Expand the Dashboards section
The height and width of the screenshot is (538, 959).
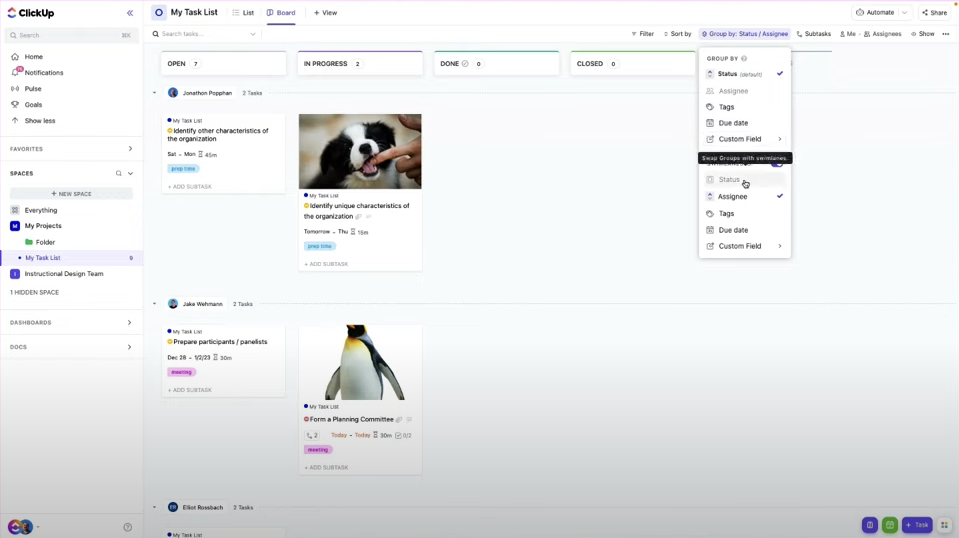[x=130, y=323]
